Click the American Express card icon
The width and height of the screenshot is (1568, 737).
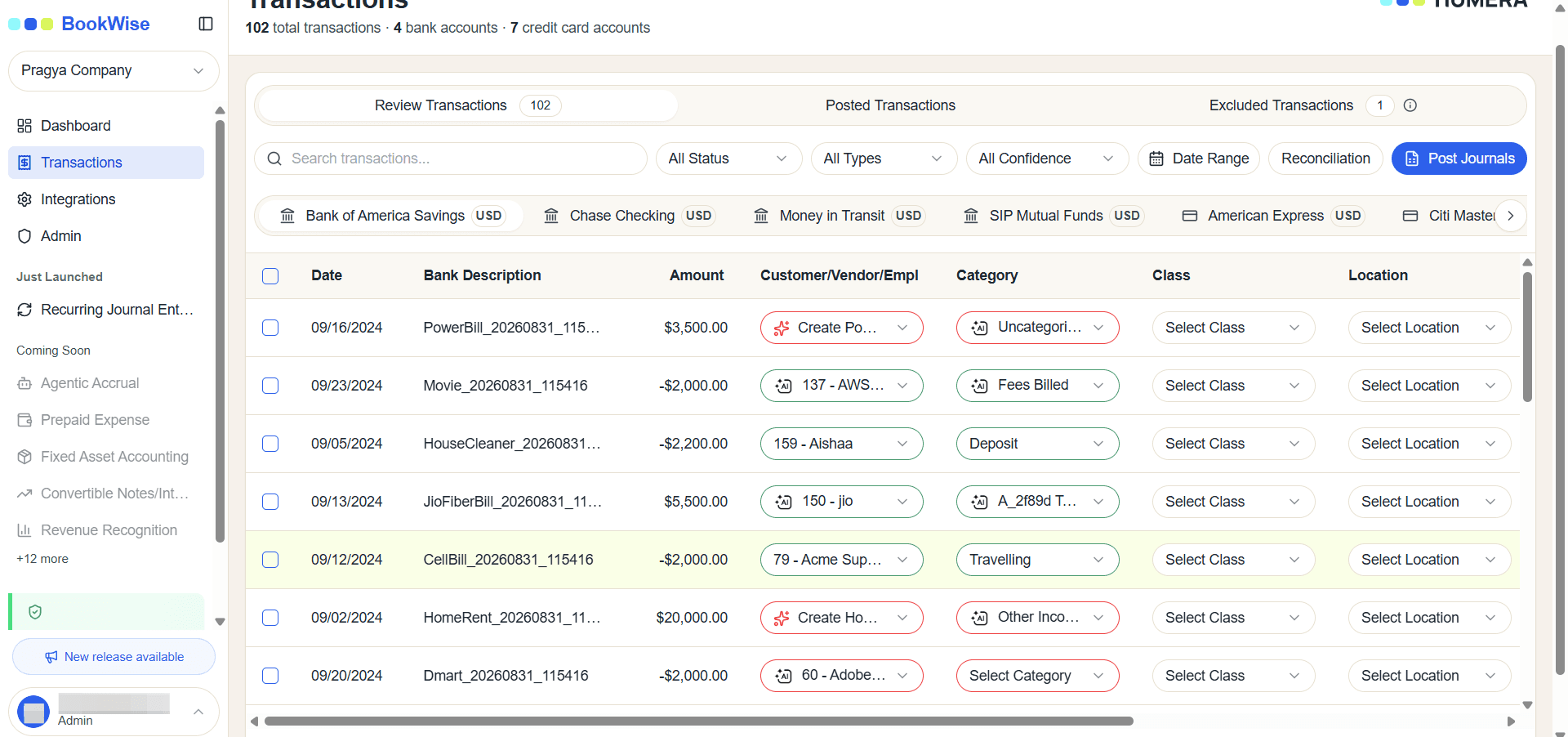(x=1190, y=216)
